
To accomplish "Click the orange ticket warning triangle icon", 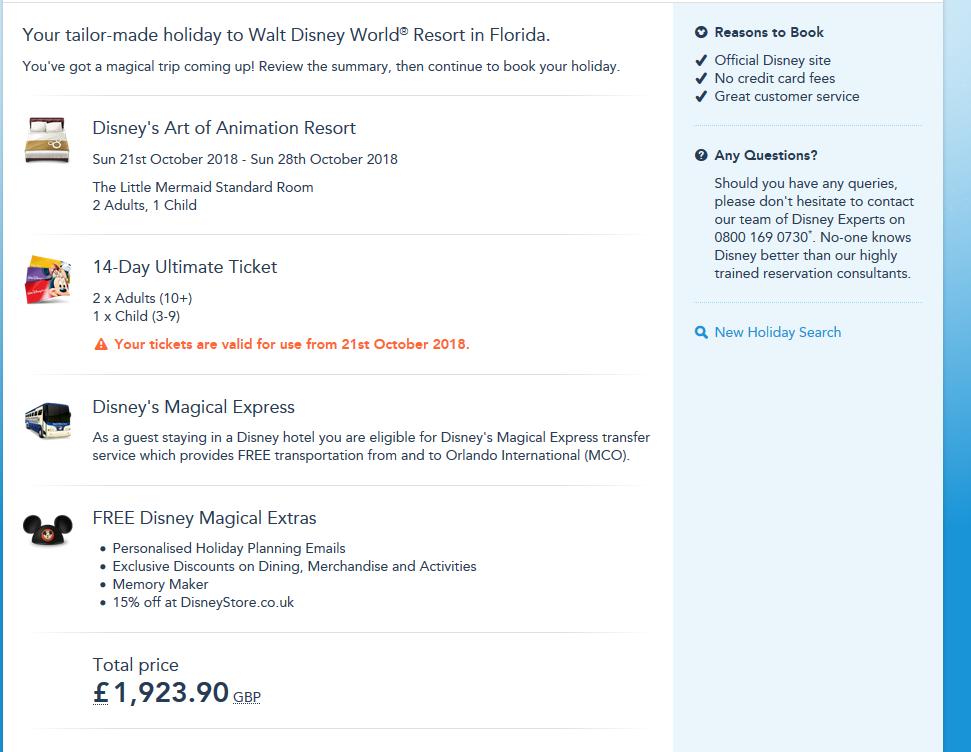I will pyautogui.click(x=100, y=345).
